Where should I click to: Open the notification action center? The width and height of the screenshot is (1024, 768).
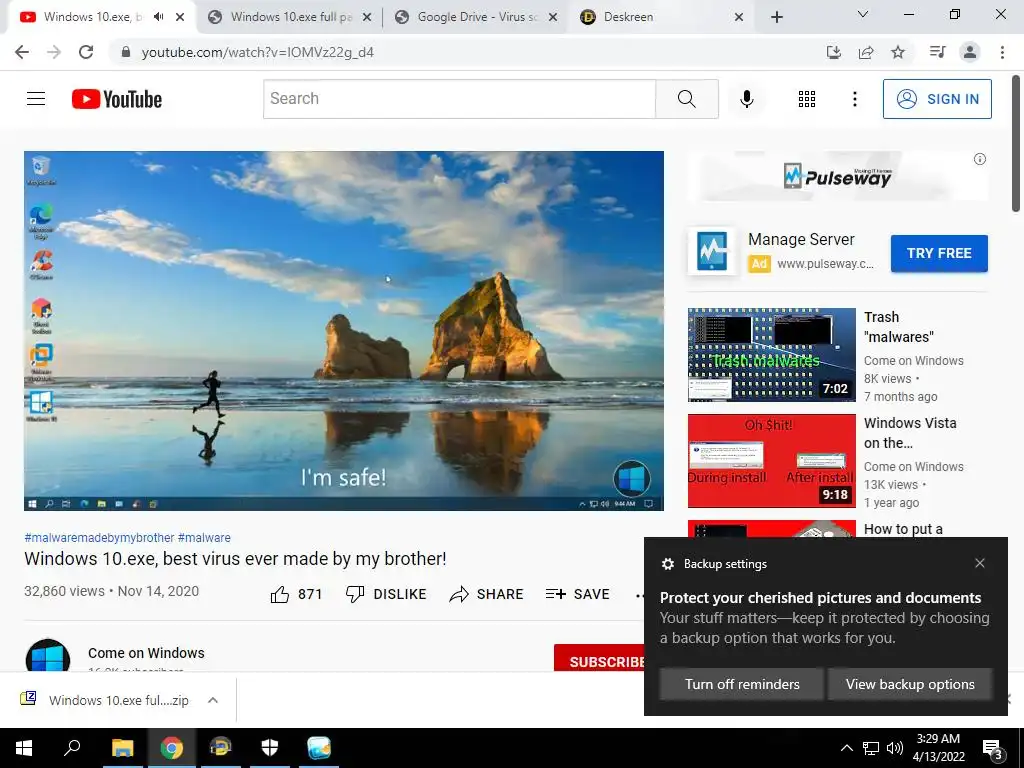(x=992, y=748)
